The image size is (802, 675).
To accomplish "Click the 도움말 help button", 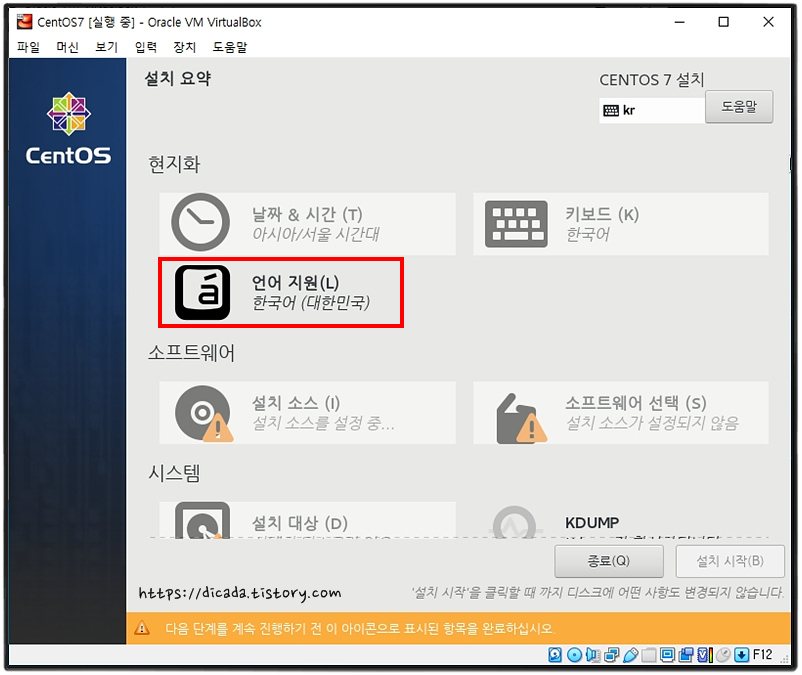I will point(739,107).
